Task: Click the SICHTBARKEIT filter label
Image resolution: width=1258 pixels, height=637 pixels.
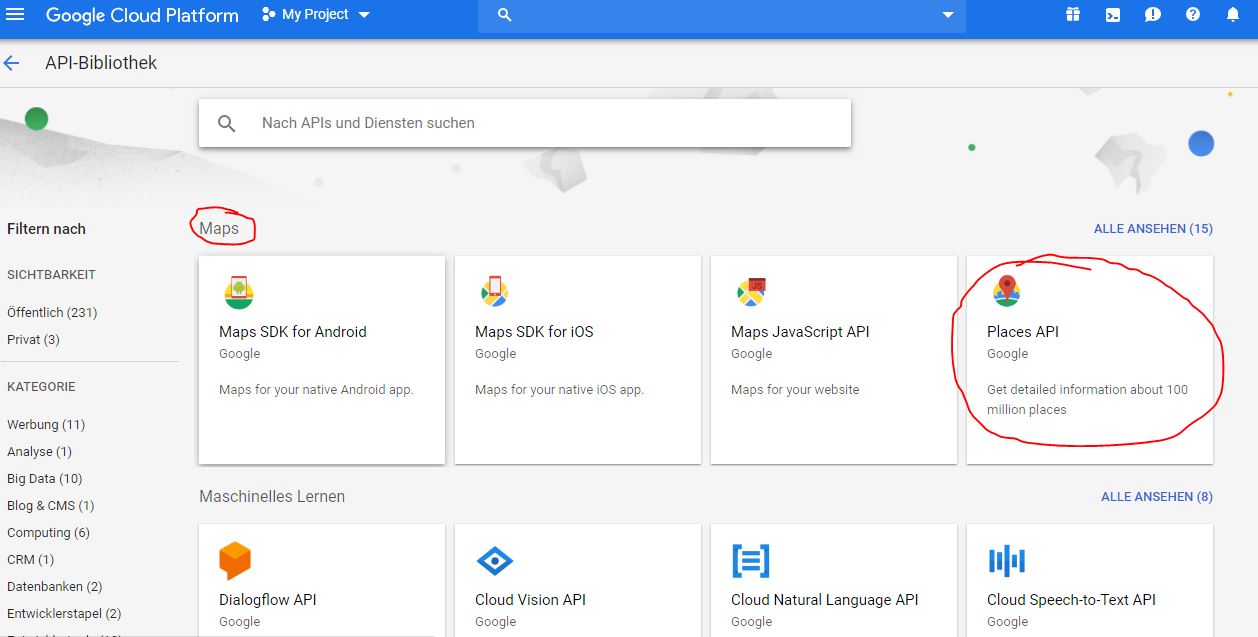Action: click(x=51, y=275)
